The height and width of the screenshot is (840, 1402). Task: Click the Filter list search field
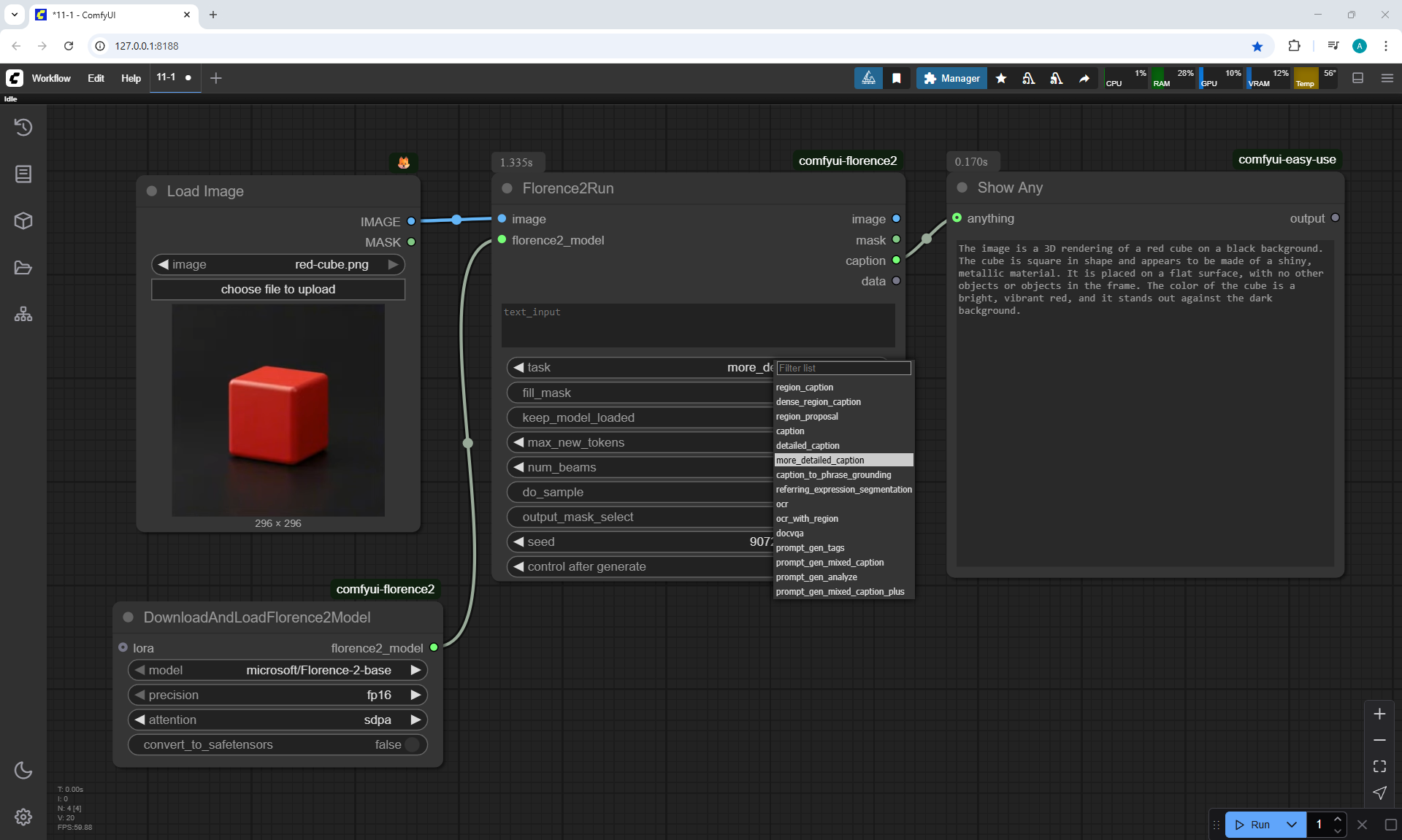[843, 368]
